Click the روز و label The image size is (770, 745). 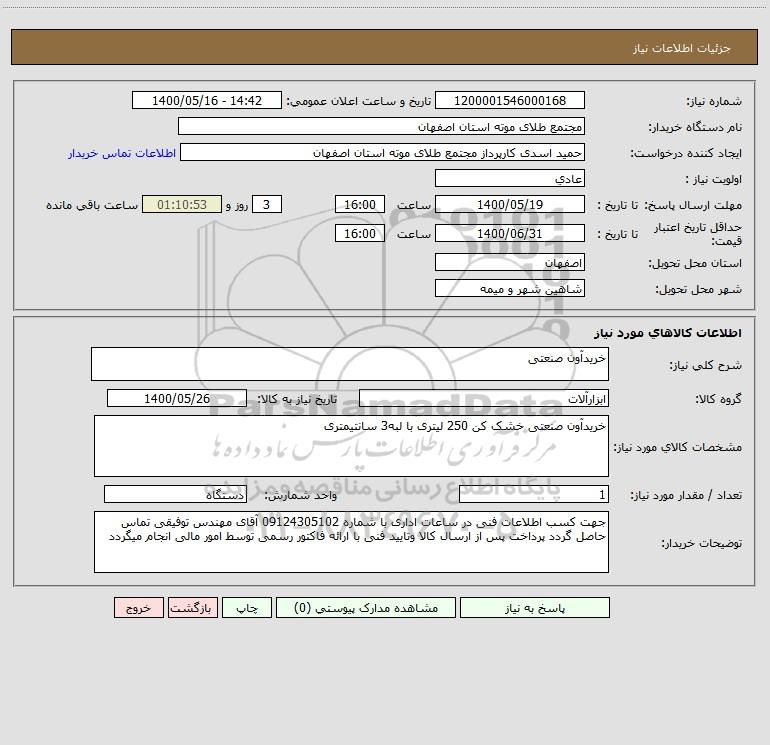click(x=237, y=205)
